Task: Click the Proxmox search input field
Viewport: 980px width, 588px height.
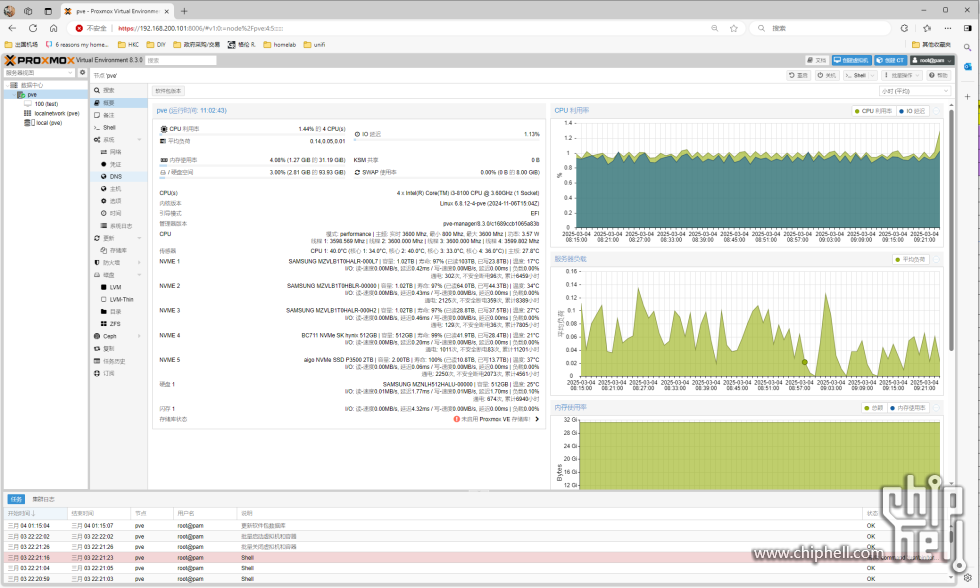Action: tap(181, 61)
